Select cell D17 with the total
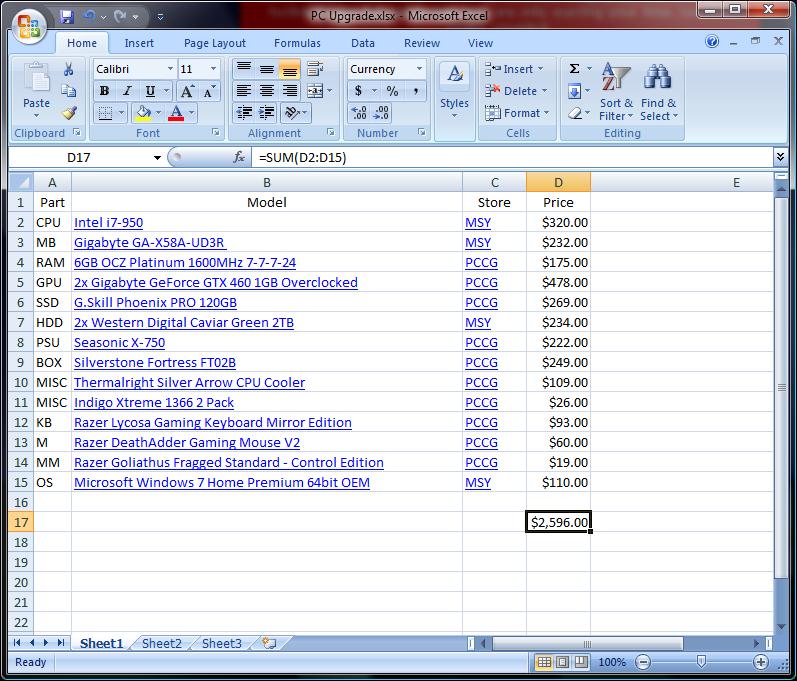Viewport: 797px width, 681px height. [x=558, y=522]
